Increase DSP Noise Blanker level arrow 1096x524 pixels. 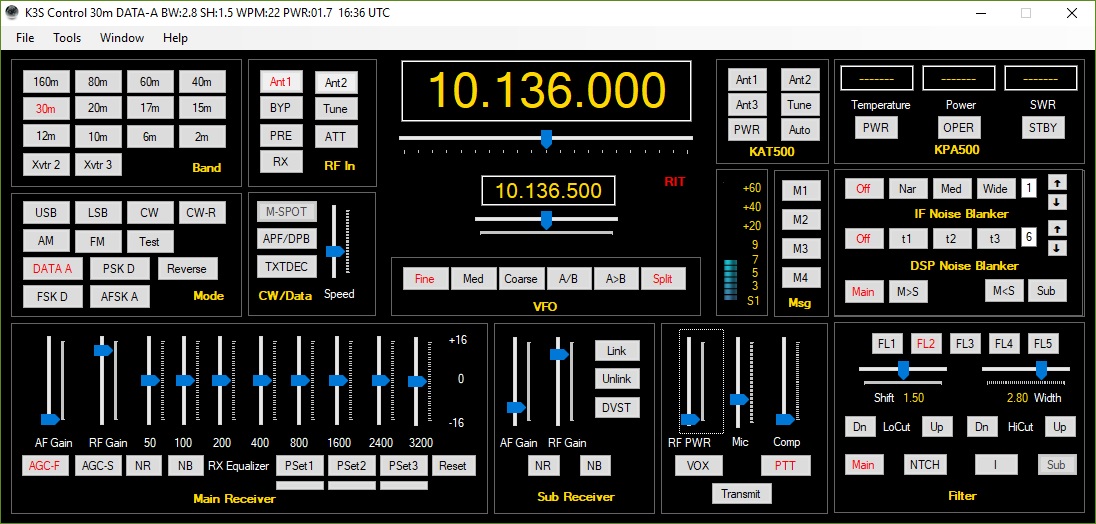(1057, 228)
